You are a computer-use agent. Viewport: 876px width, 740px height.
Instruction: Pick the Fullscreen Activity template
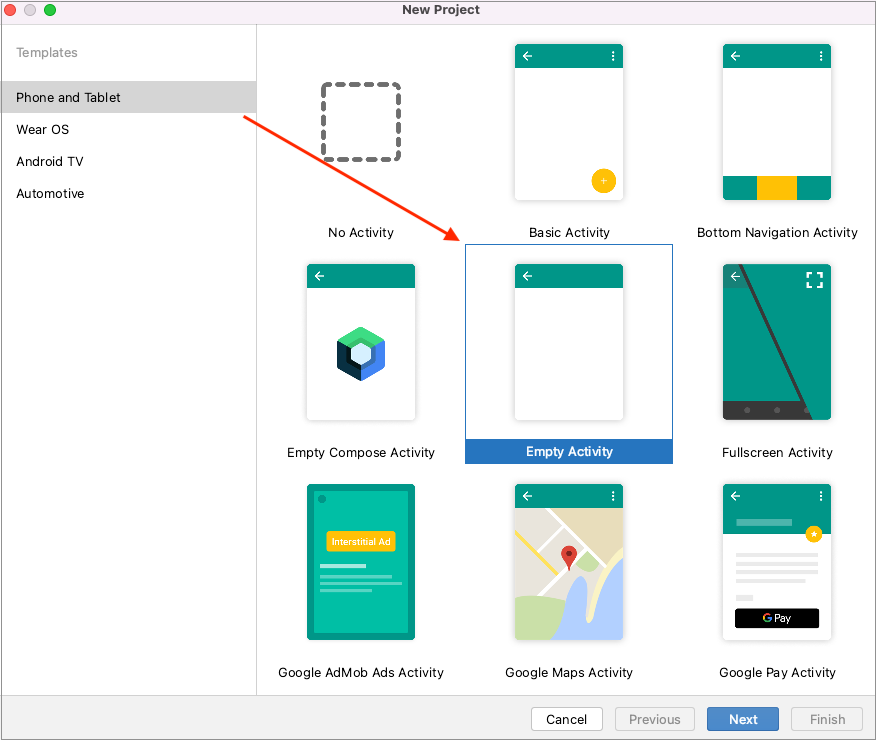pos(777,342)
